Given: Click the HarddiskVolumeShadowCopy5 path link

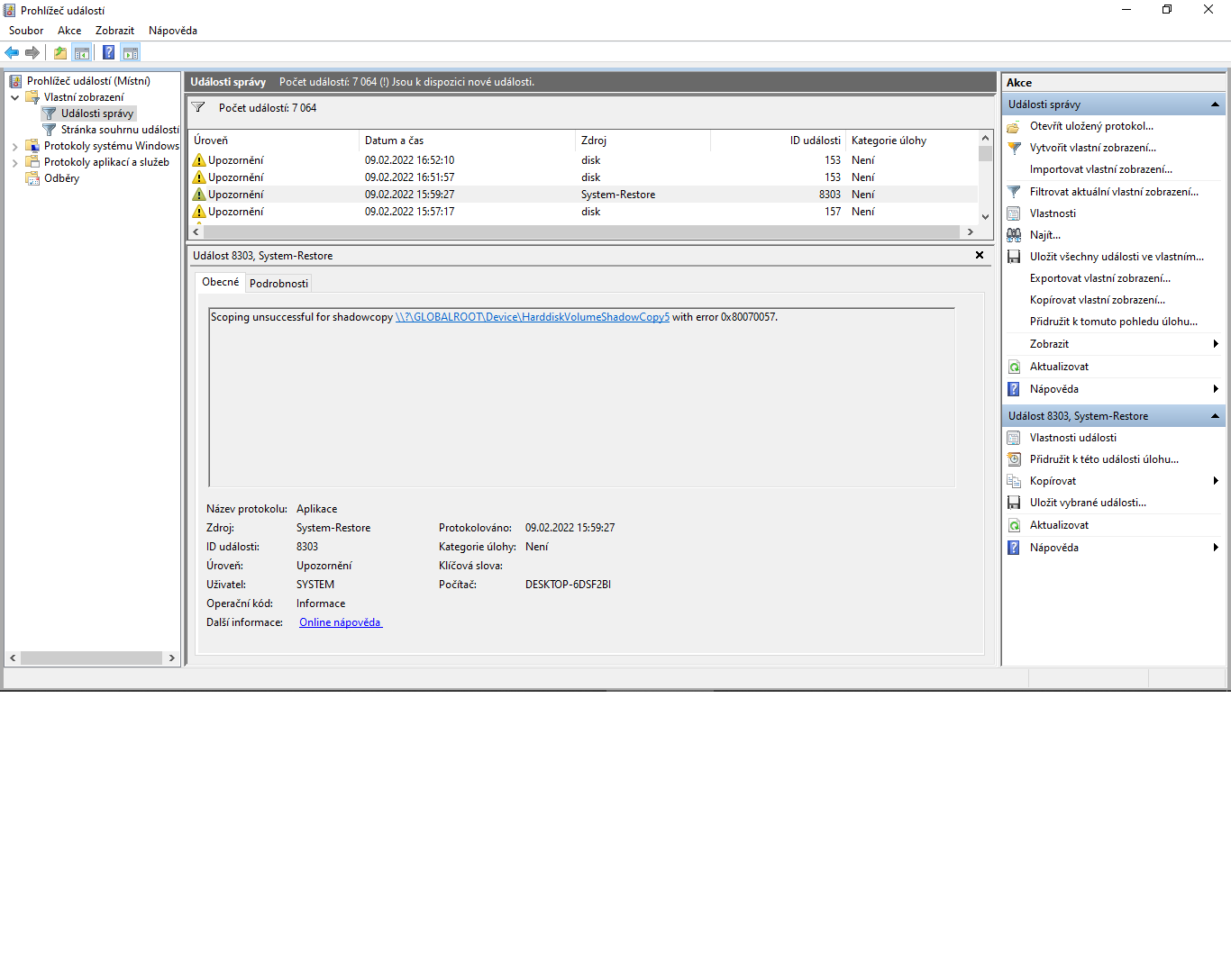Looking at the screenshot, I should tap(532, 317).
